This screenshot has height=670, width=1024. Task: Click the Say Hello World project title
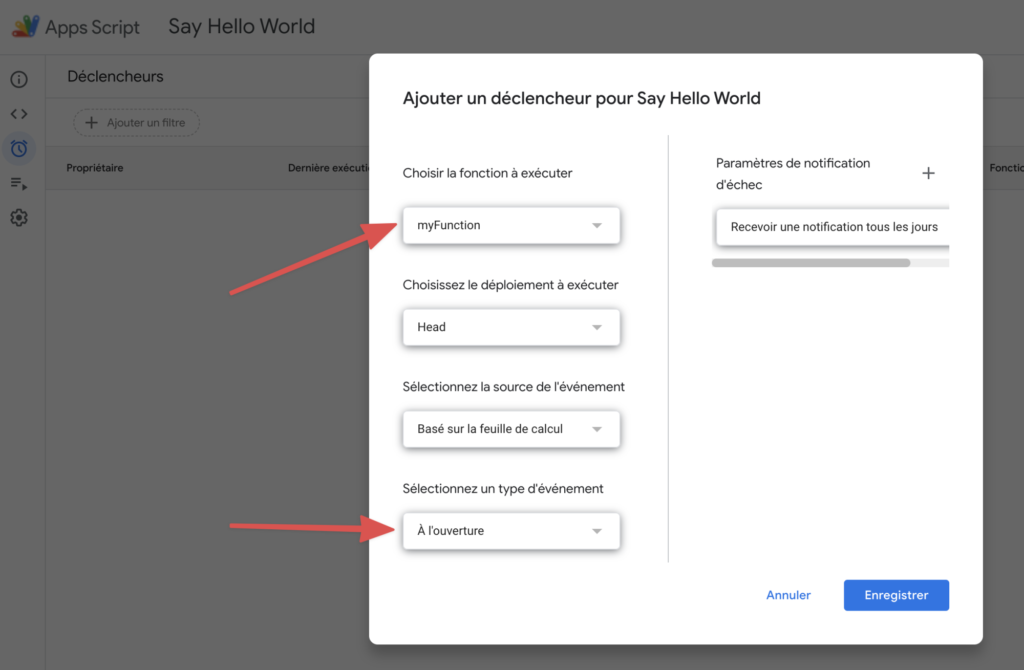[241, 27]
